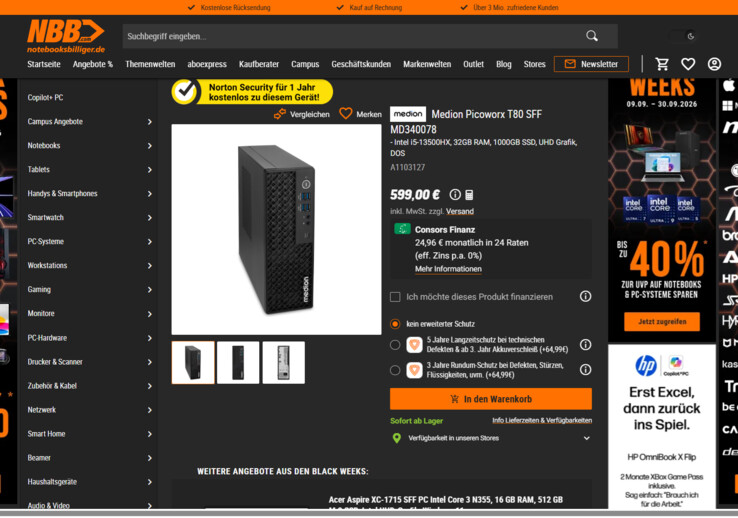Select 3 Jahre Rundum-Schutz radio option
Screen dimensions: 738x518
[x=395, y=370]
